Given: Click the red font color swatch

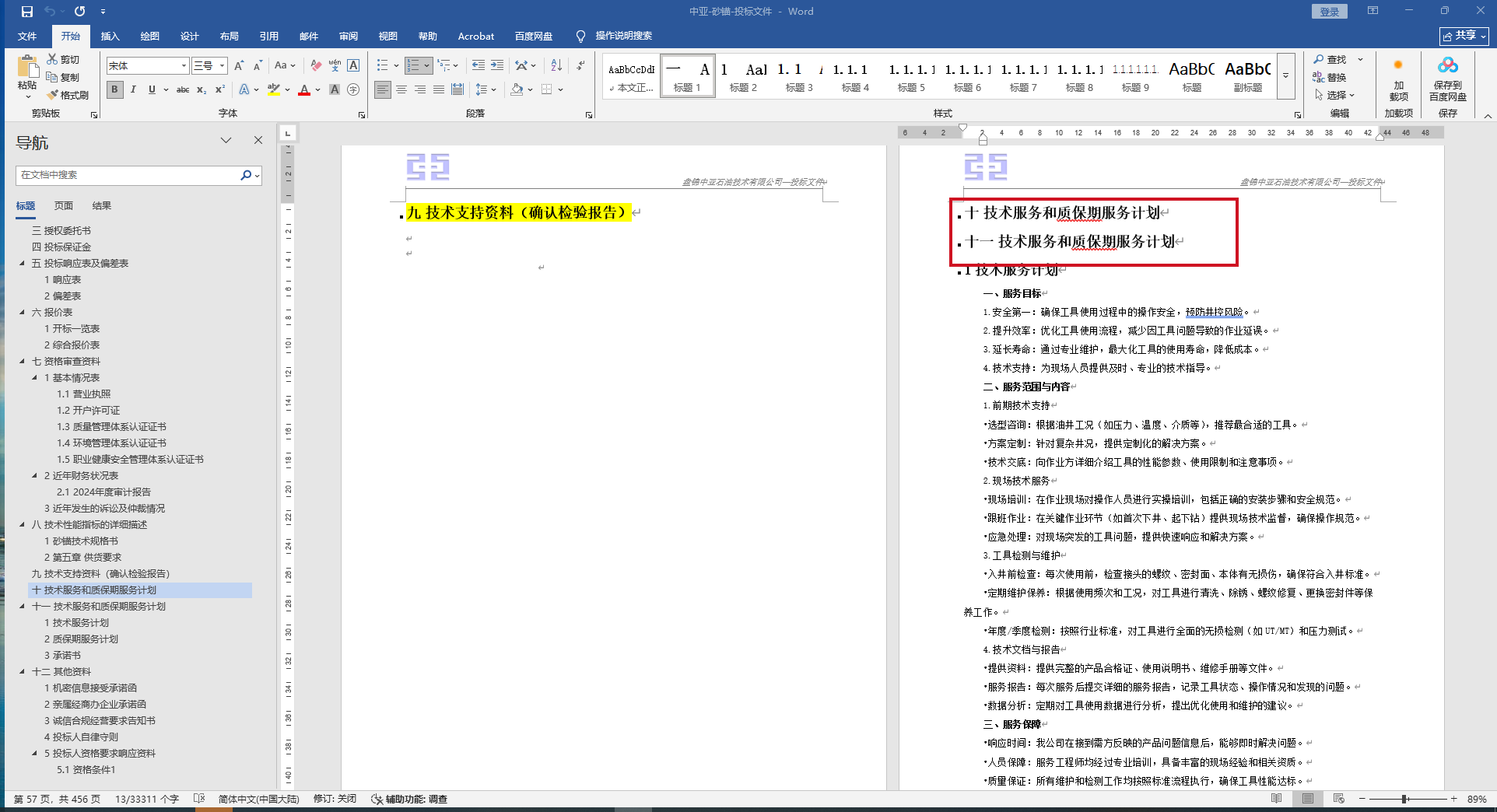Looking at the screenshot, I should (x=304, y=89).
